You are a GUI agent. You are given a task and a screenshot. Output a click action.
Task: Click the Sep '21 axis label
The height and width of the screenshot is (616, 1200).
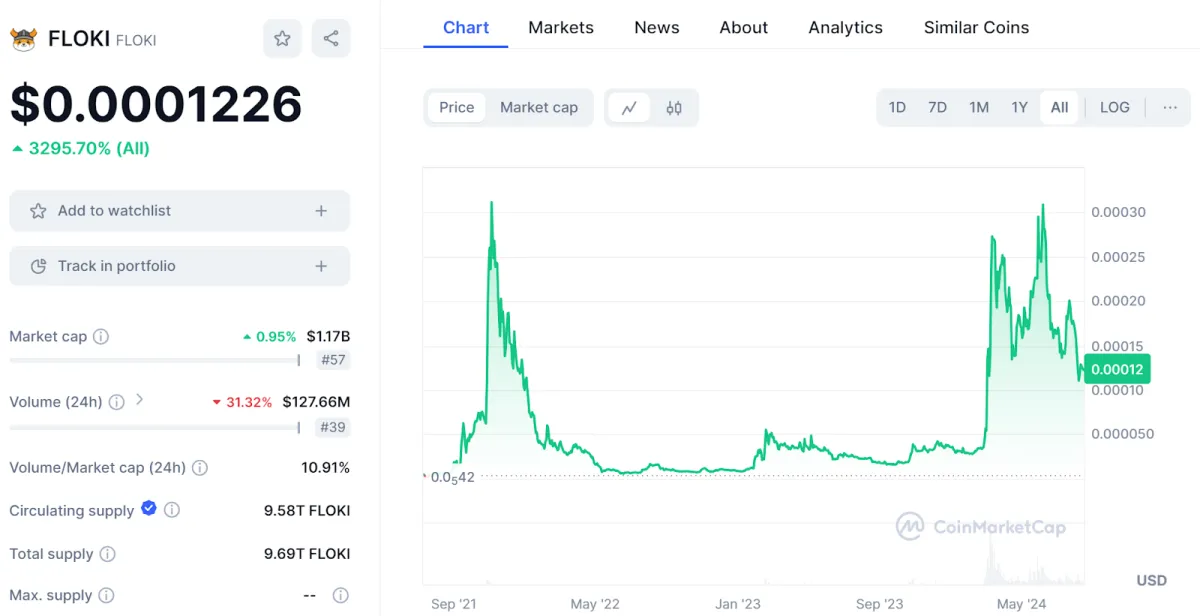point(455,604)
